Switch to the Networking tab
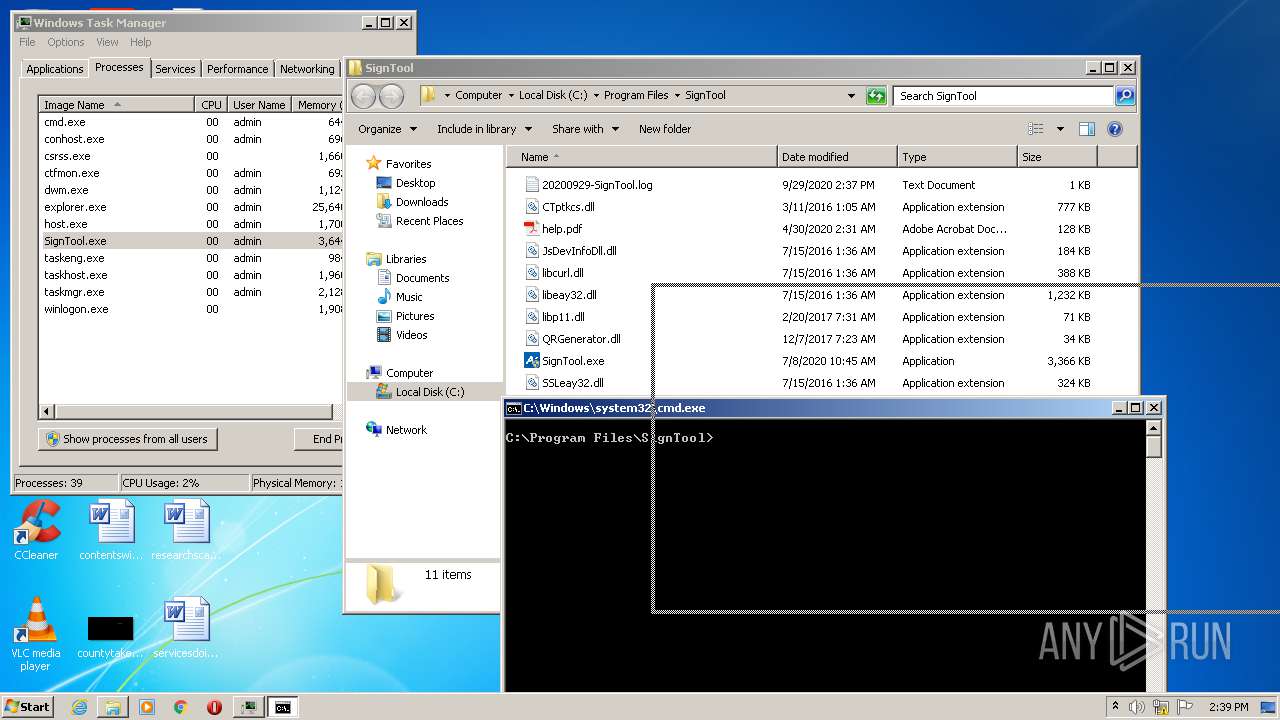Screen dimensions: 1280x720 click(307, 69)
